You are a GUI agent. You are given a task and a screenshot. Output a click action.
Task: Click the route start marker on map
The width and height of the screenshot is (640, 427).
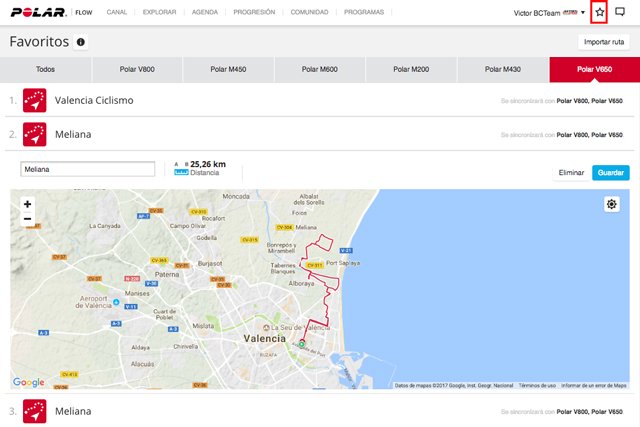click(302, 344)
